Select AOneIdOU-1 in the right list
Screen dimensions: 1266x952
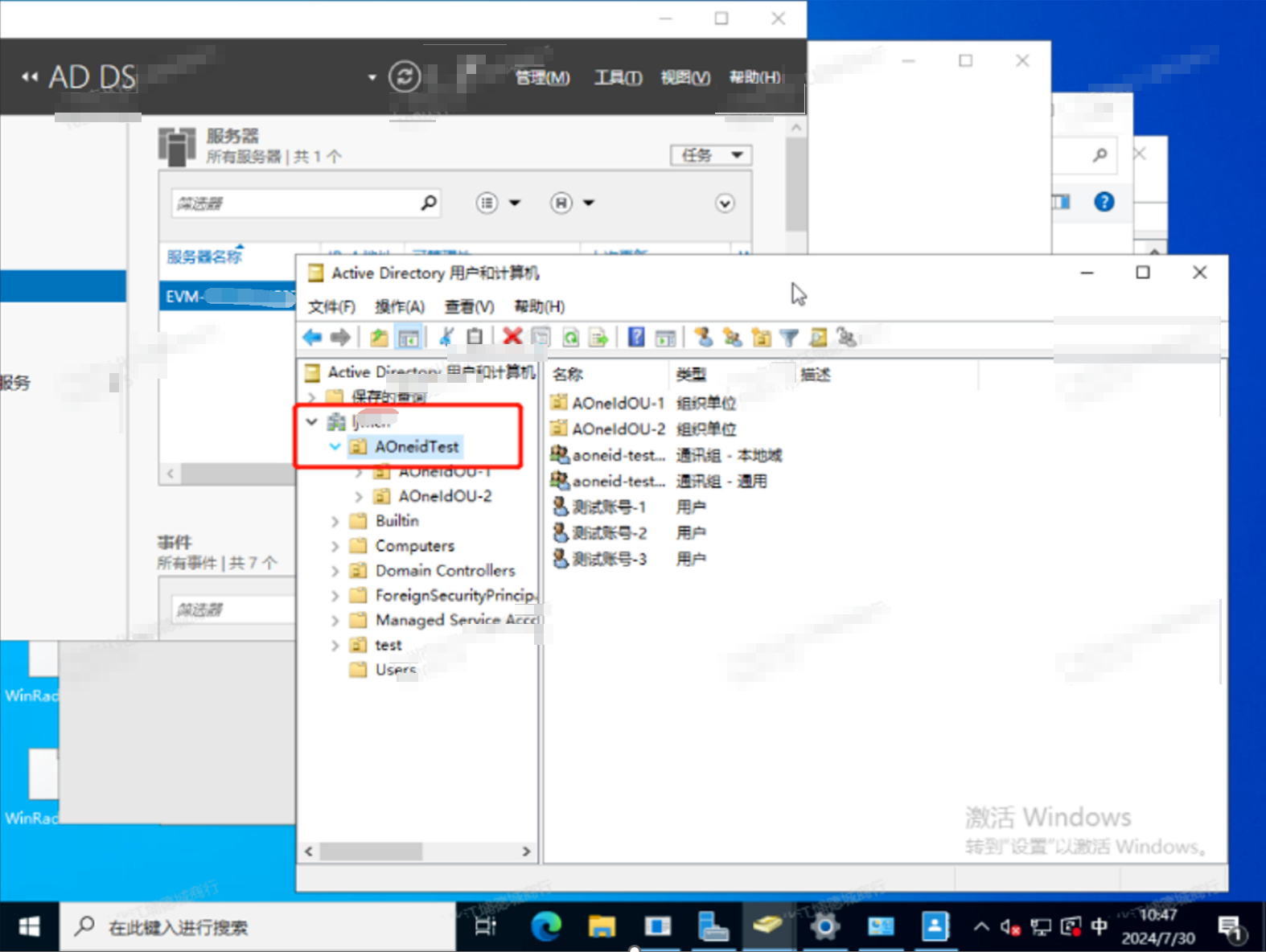coord(619,403)
